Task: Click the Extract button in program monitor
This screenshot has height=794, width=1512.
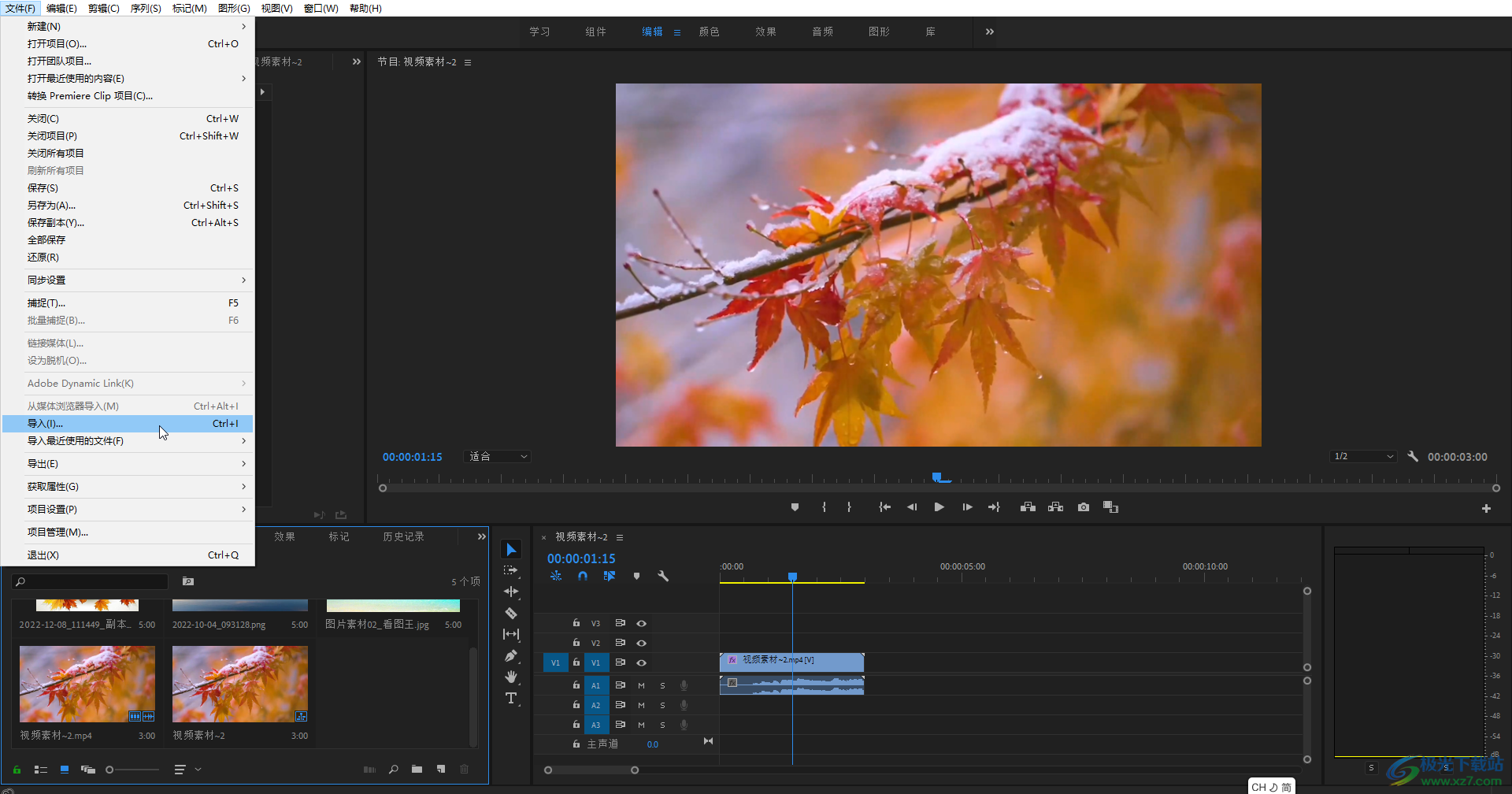Action: [1056, 507]
